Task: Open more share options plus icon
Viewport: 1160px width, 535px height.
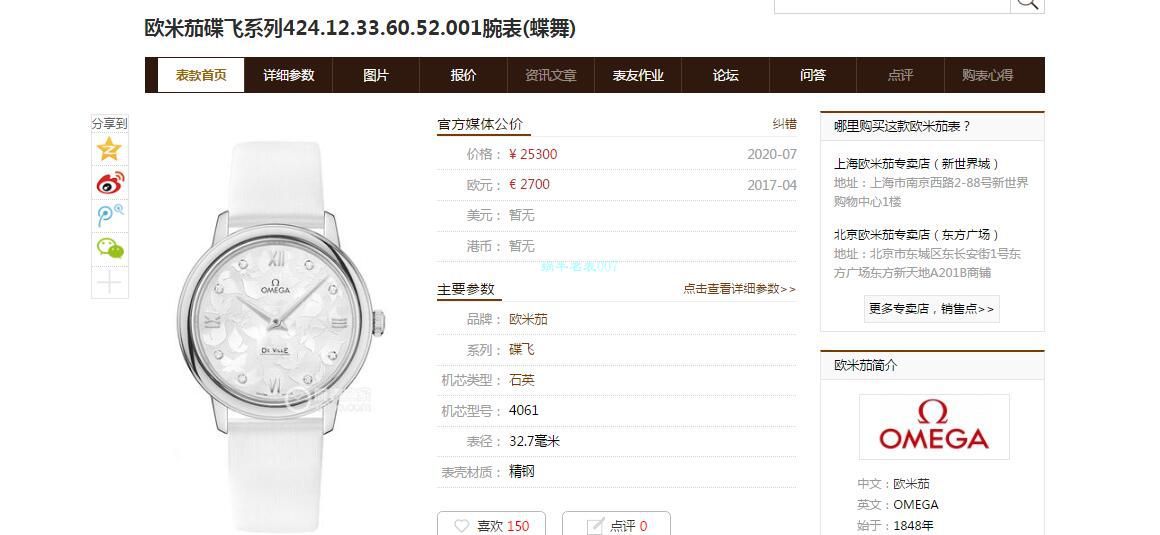Action: pos(109,282)
